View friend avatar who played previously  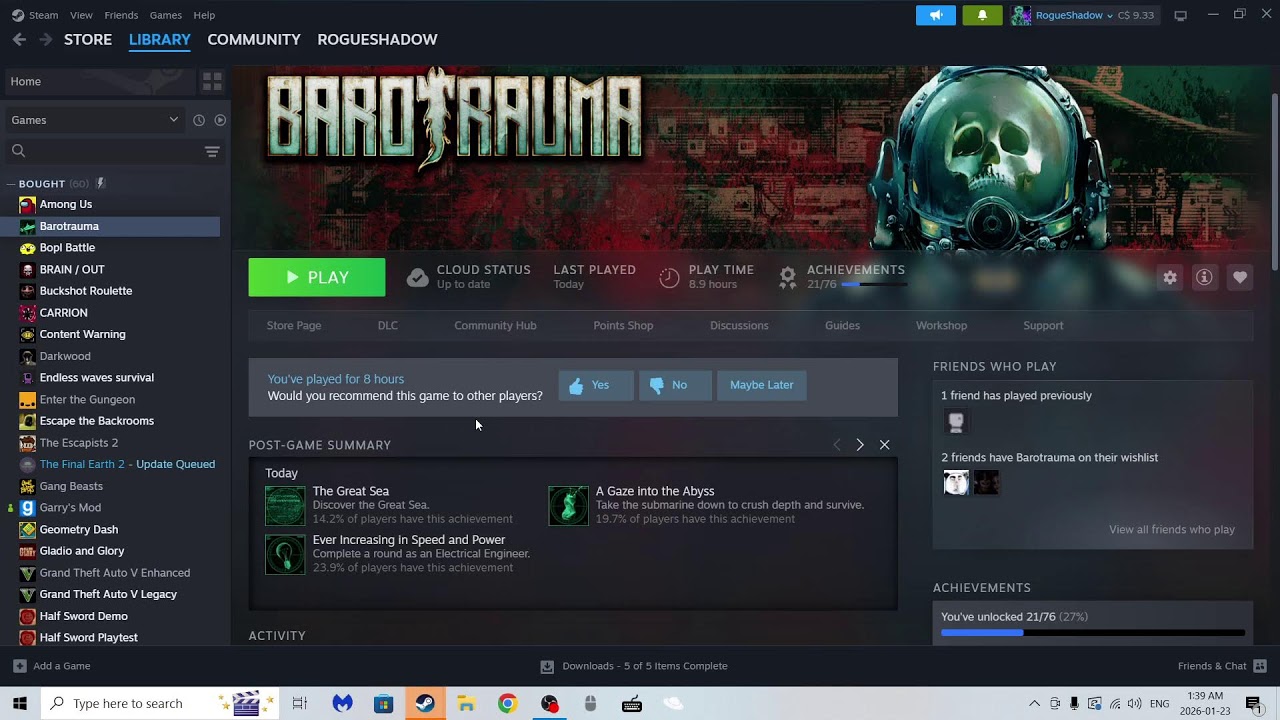point(956,421)
